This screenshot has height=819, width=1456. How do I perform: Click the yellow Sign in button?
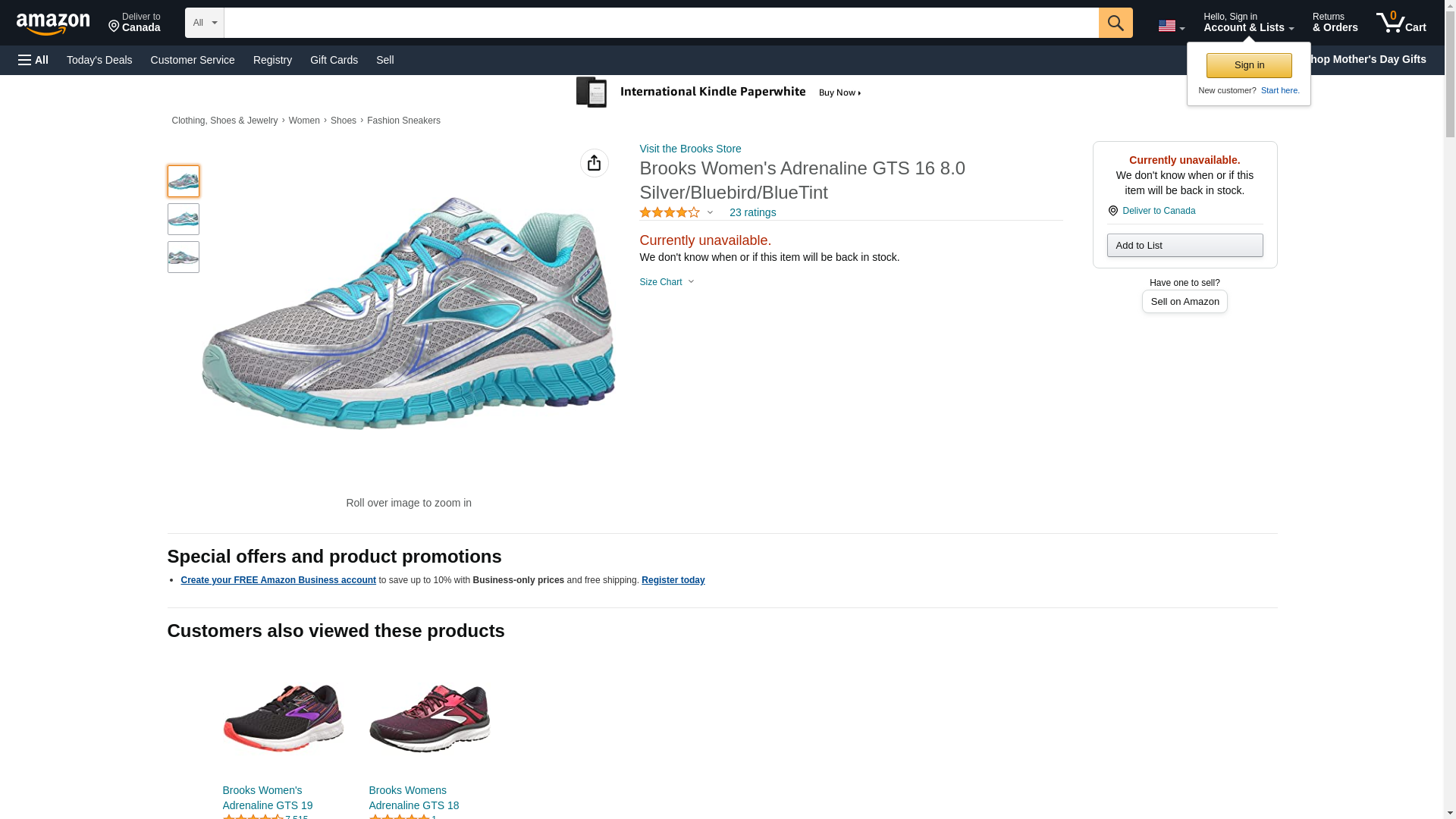tap(1248, 65)
